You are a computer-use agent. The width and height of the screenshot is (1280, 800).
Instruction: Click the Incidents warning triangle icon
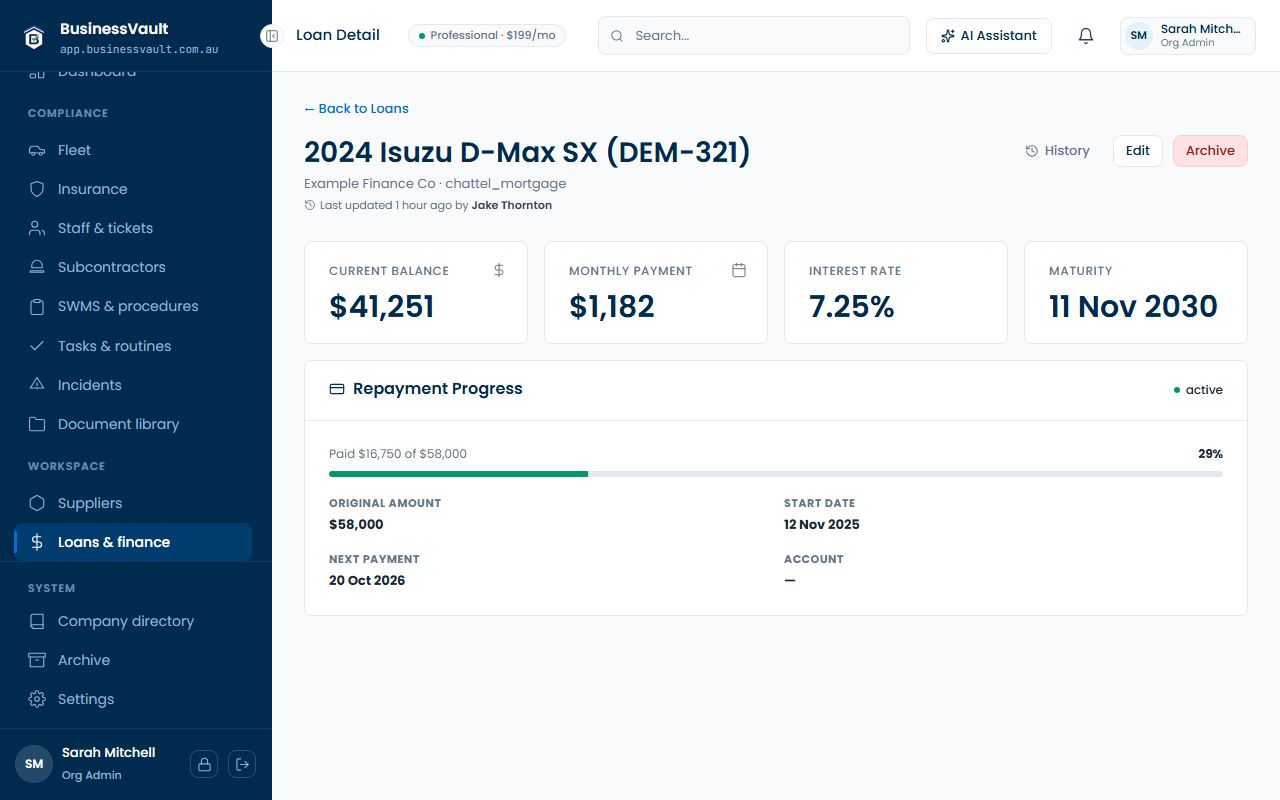[x=37, y=385]
